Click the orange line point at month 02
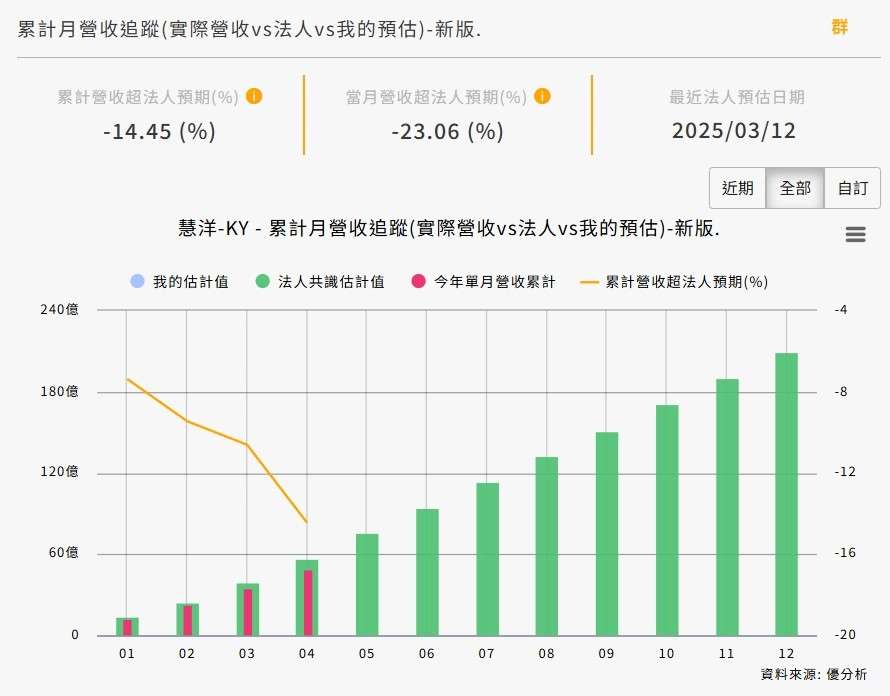 pyautogui.click(x=187, y=421)
